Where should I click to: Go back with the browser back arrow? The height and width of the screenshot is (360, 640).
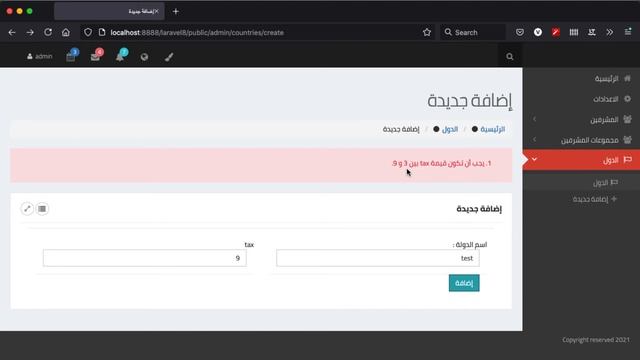coord(12,32)
